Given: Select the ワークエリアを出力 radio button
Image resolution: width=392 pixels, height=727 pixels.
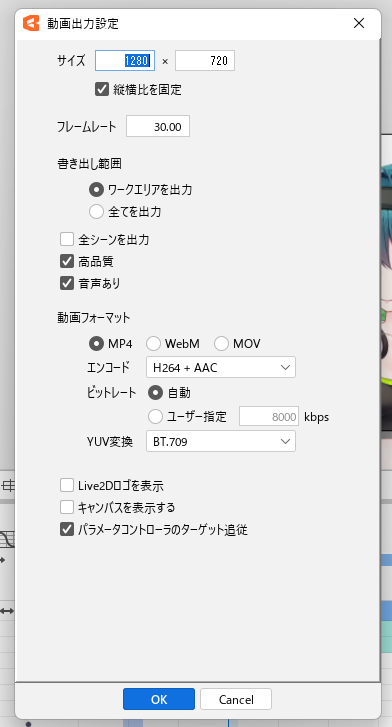Looking at the screenshot, I should click(96, 189).
